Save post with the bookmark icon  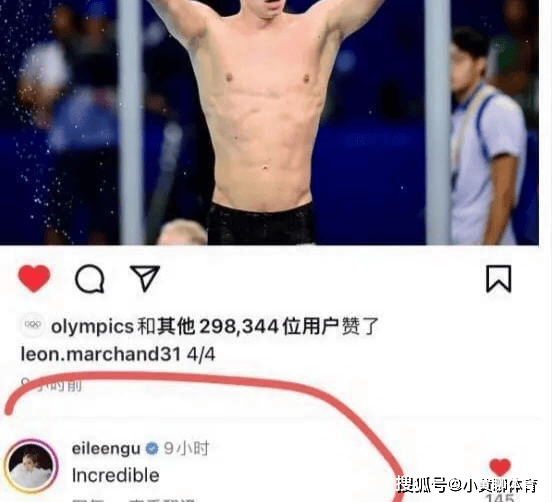pos(498,279)
